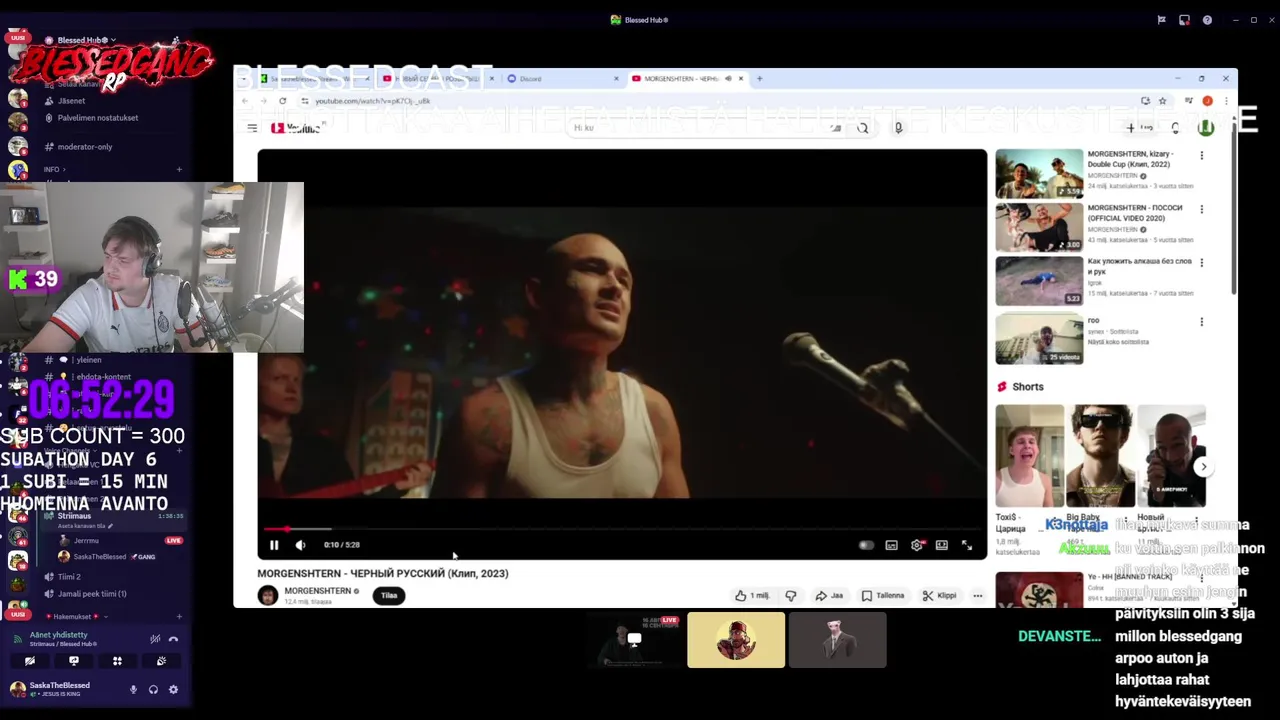Open Toxi$ Царица short

coord(1029,456)
